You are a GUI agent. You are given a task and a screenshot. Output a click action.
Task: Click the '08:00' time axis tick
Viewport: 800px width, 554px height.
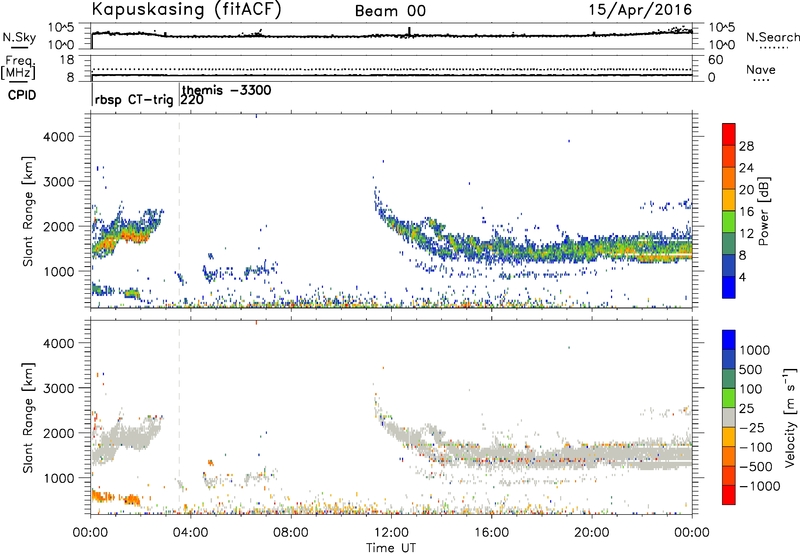coord(291,533)
